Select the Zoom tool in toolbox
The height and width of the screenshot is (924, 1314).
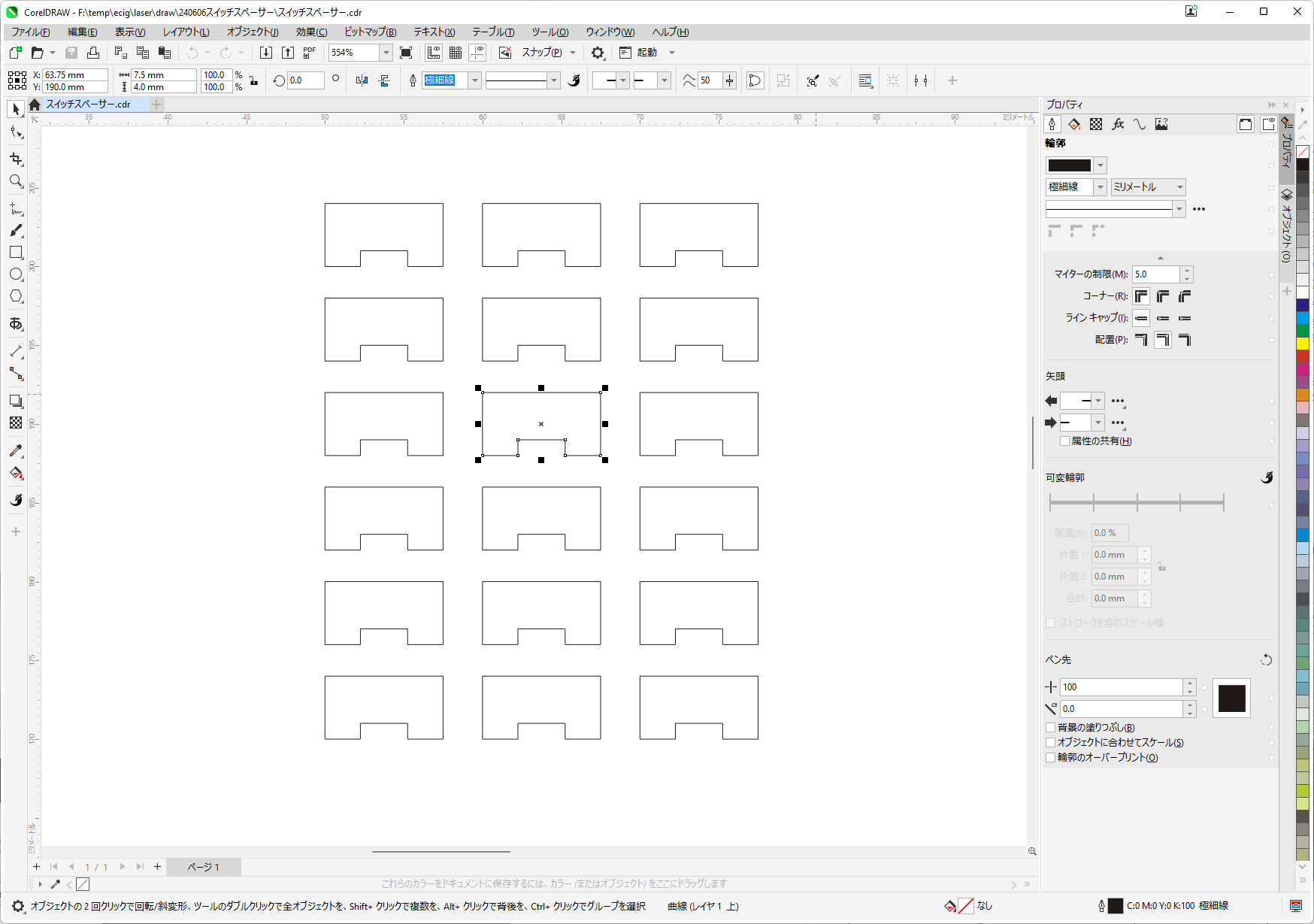pyautogui.click(x=16, y=181)
